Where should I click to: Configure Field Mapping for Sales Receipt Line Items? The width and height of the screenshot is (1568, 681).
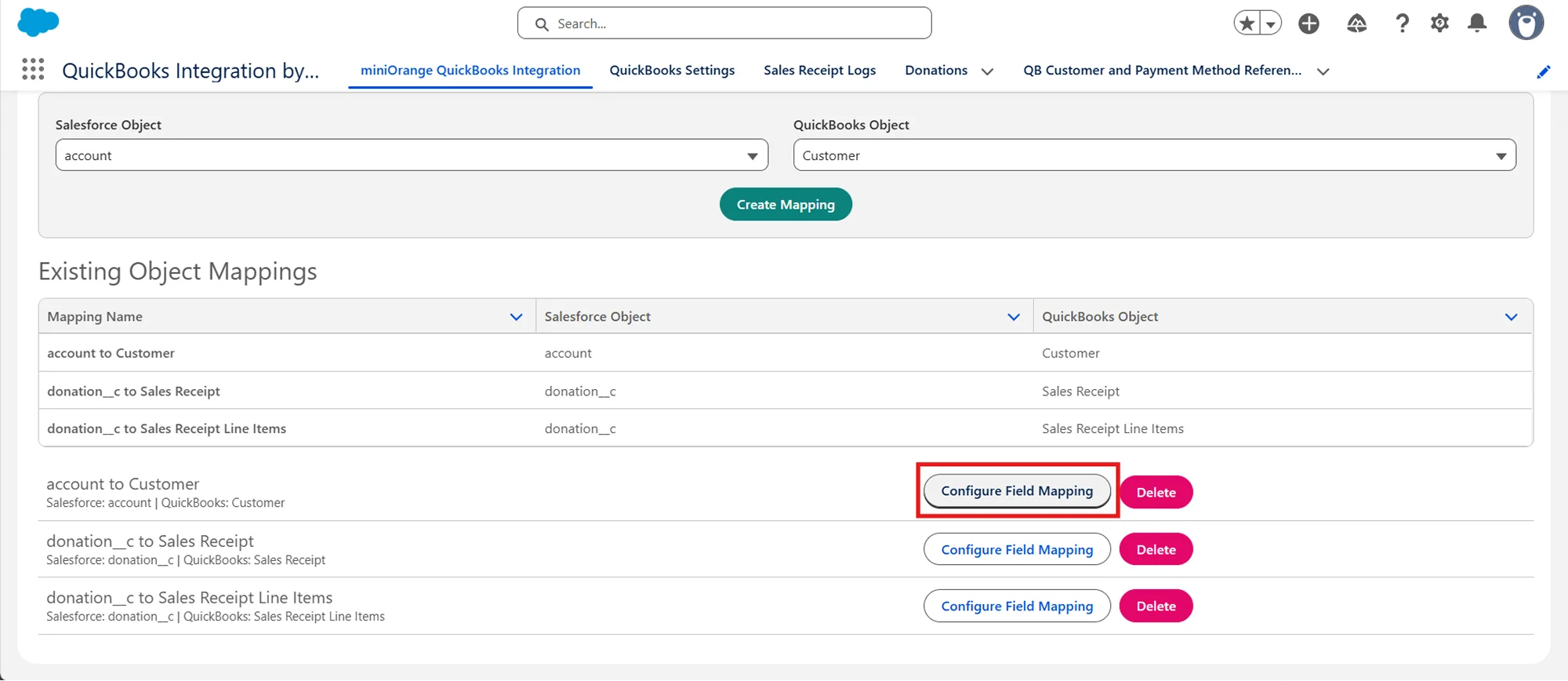pos(1017,606)
